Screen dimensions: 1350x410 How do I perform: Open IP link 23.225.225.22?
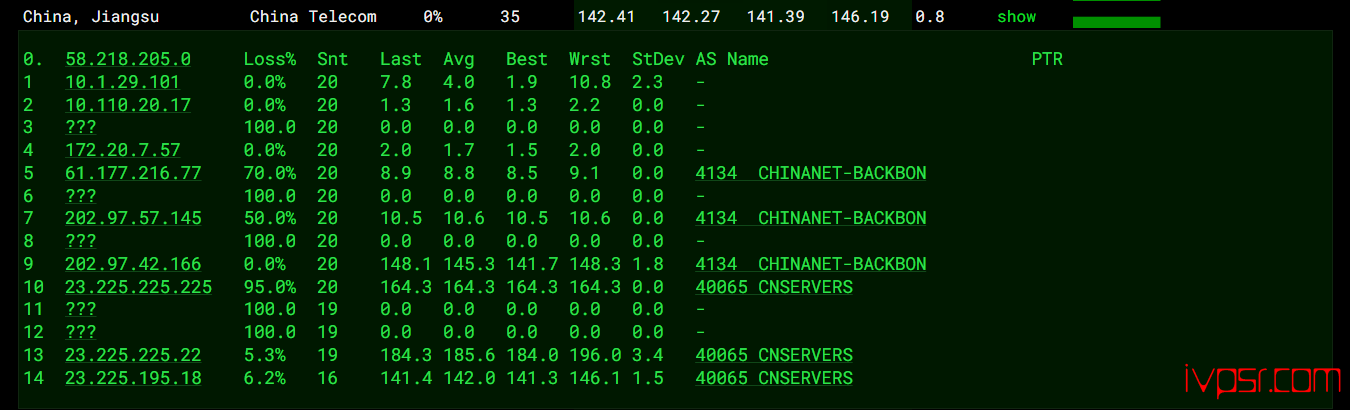[133, 355]
